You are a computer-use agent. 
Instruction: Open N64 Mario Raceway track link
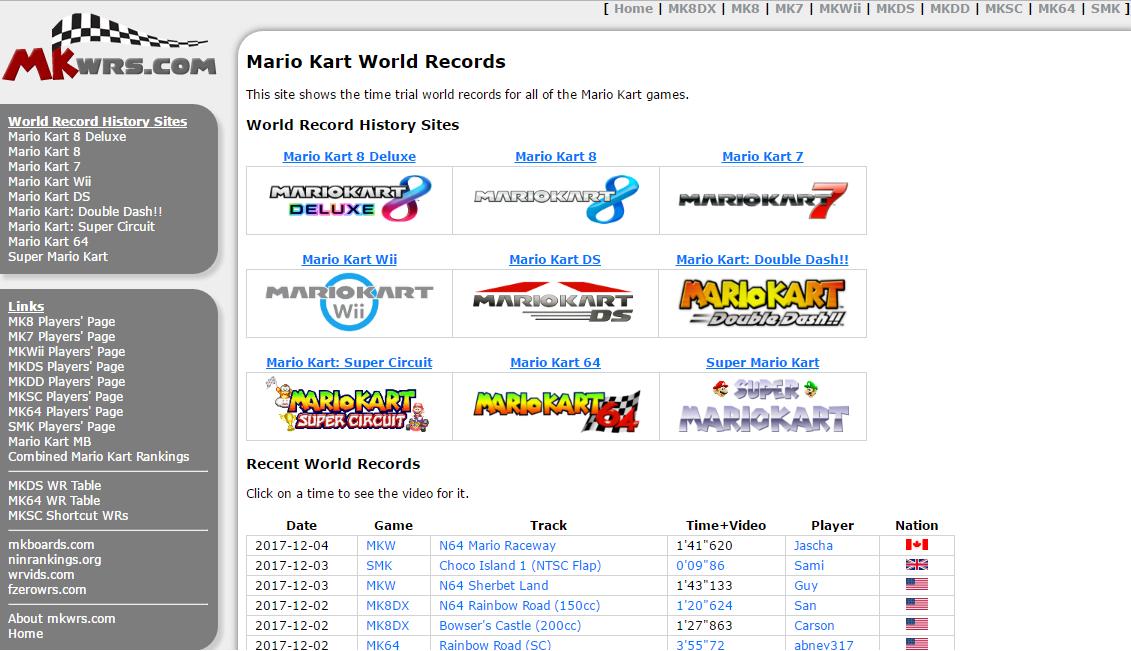(x=498, y=546)
